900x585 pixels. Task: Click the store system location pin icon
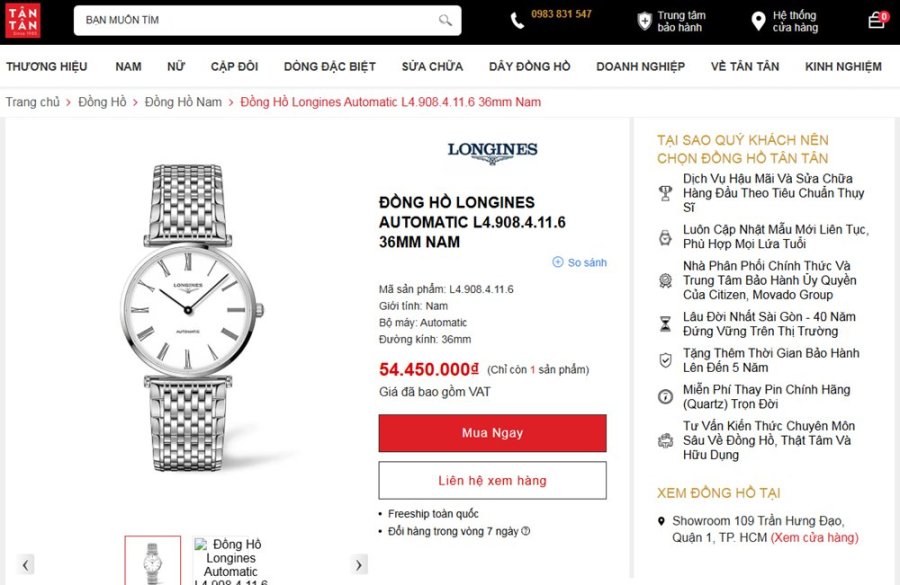point(758,21)
